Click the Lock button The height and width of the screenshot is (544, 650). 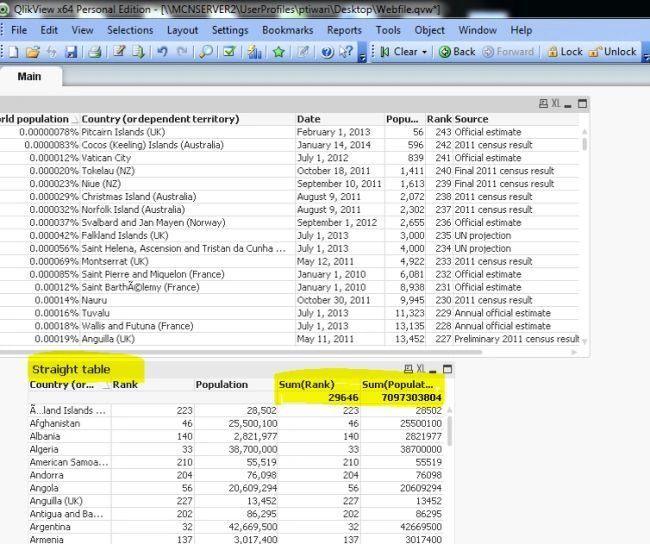(565, 52)
